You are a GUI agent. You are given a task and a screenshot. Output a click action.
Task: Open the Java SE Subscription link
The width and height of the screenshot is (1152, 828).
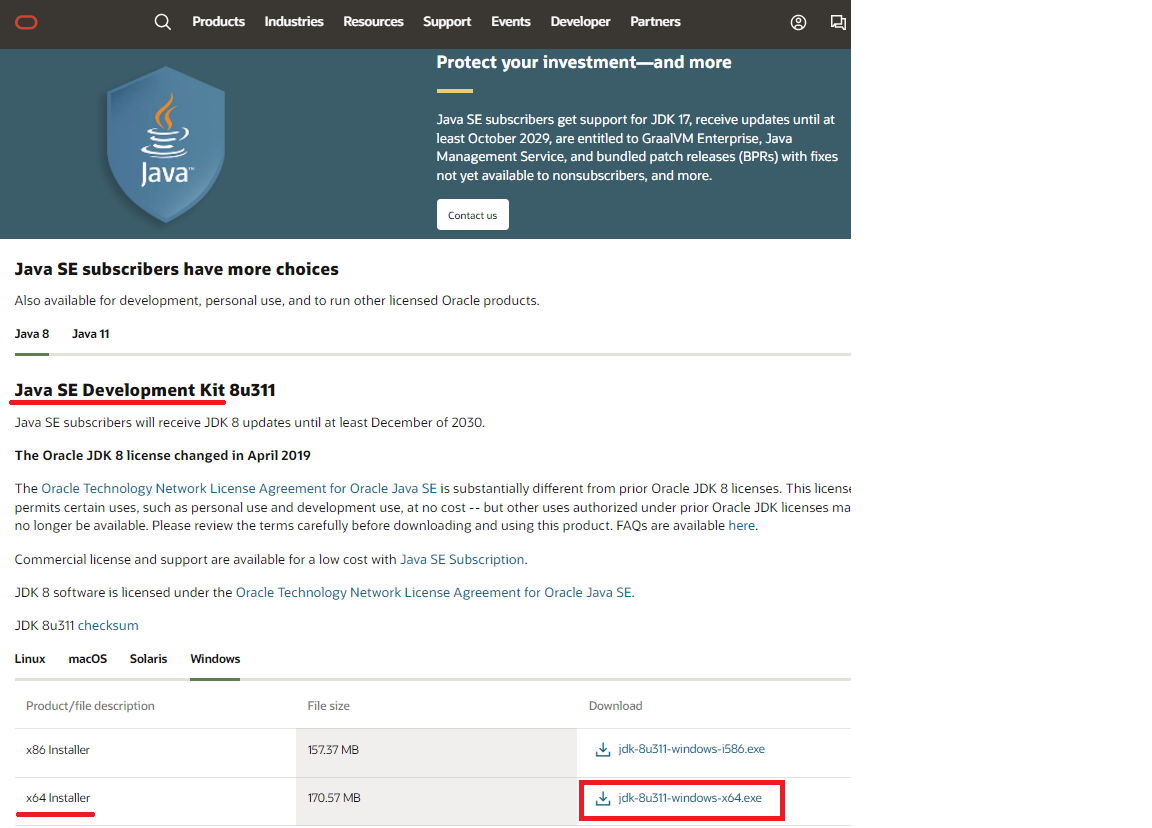(x=462, y=560)
